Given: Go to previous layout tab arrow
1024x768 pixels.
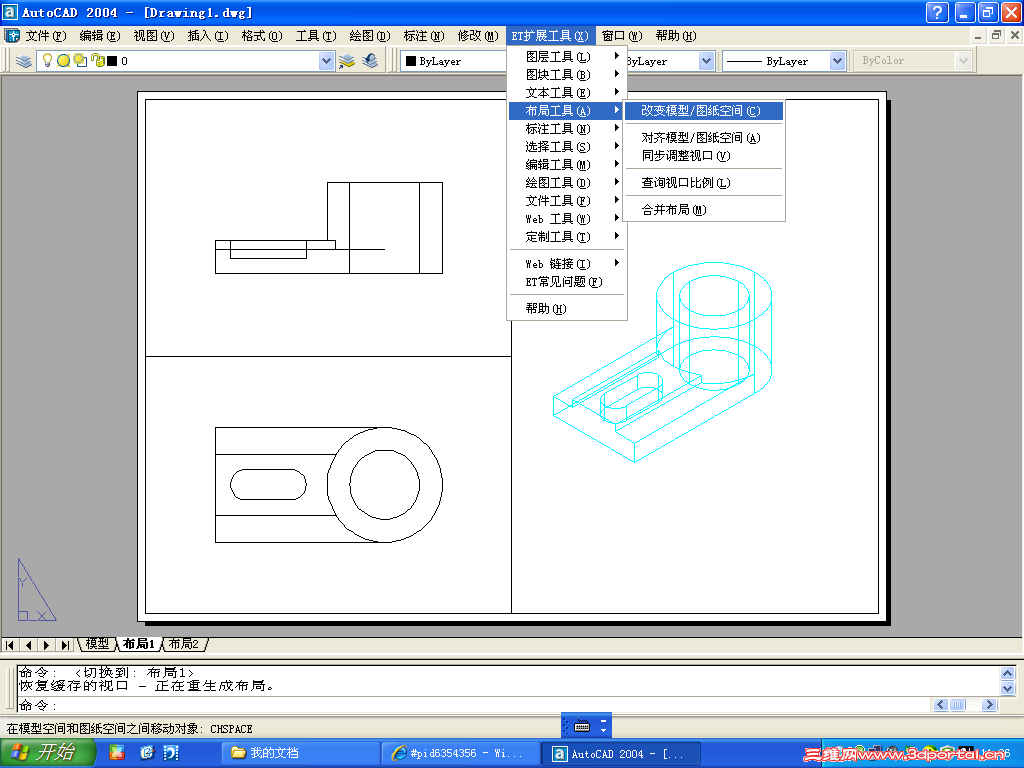Looking at the screenshot, I should click(x=28, y=645).
